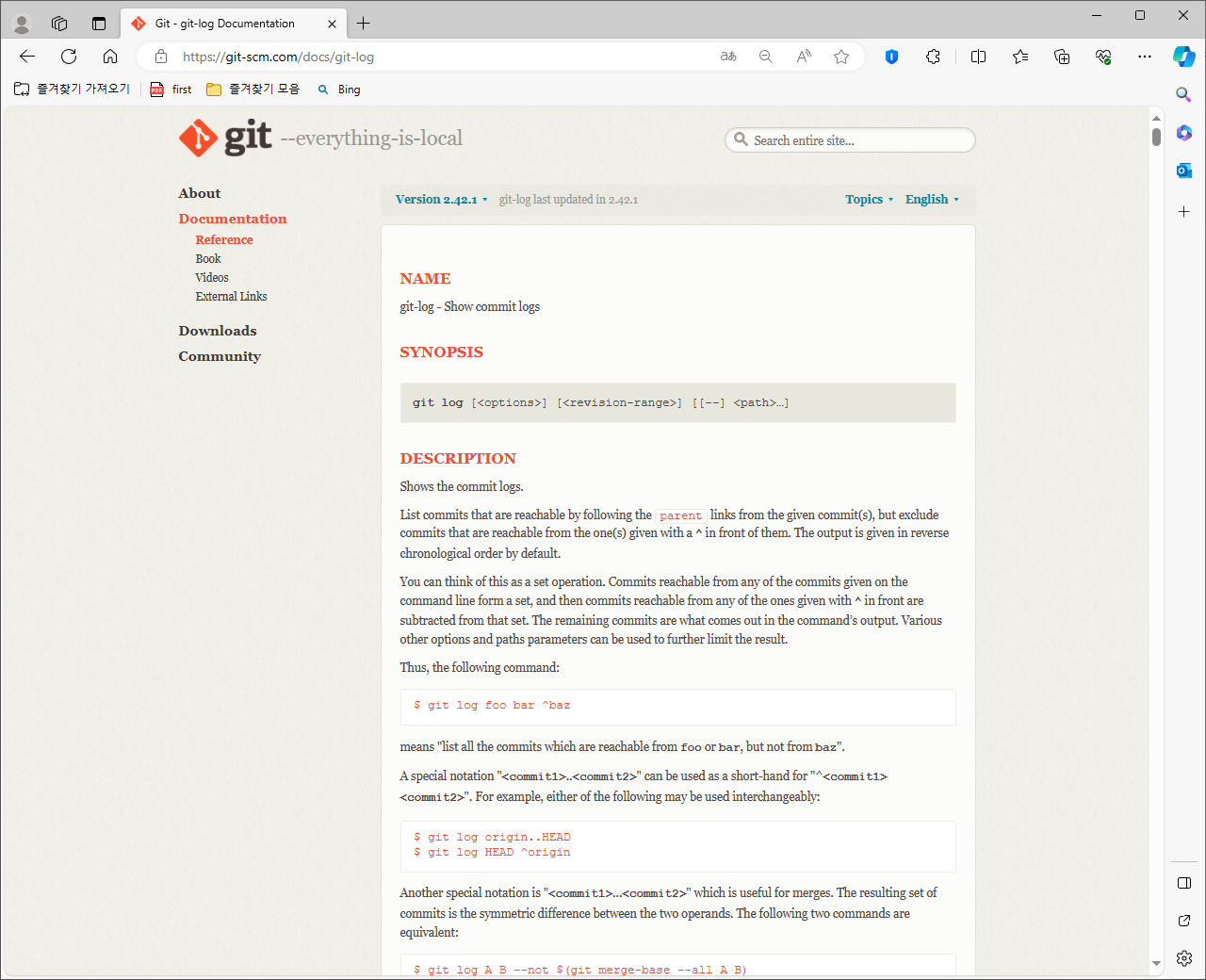Click the Search entire site field
1206x980 pixels.
[x=850, y=140]
